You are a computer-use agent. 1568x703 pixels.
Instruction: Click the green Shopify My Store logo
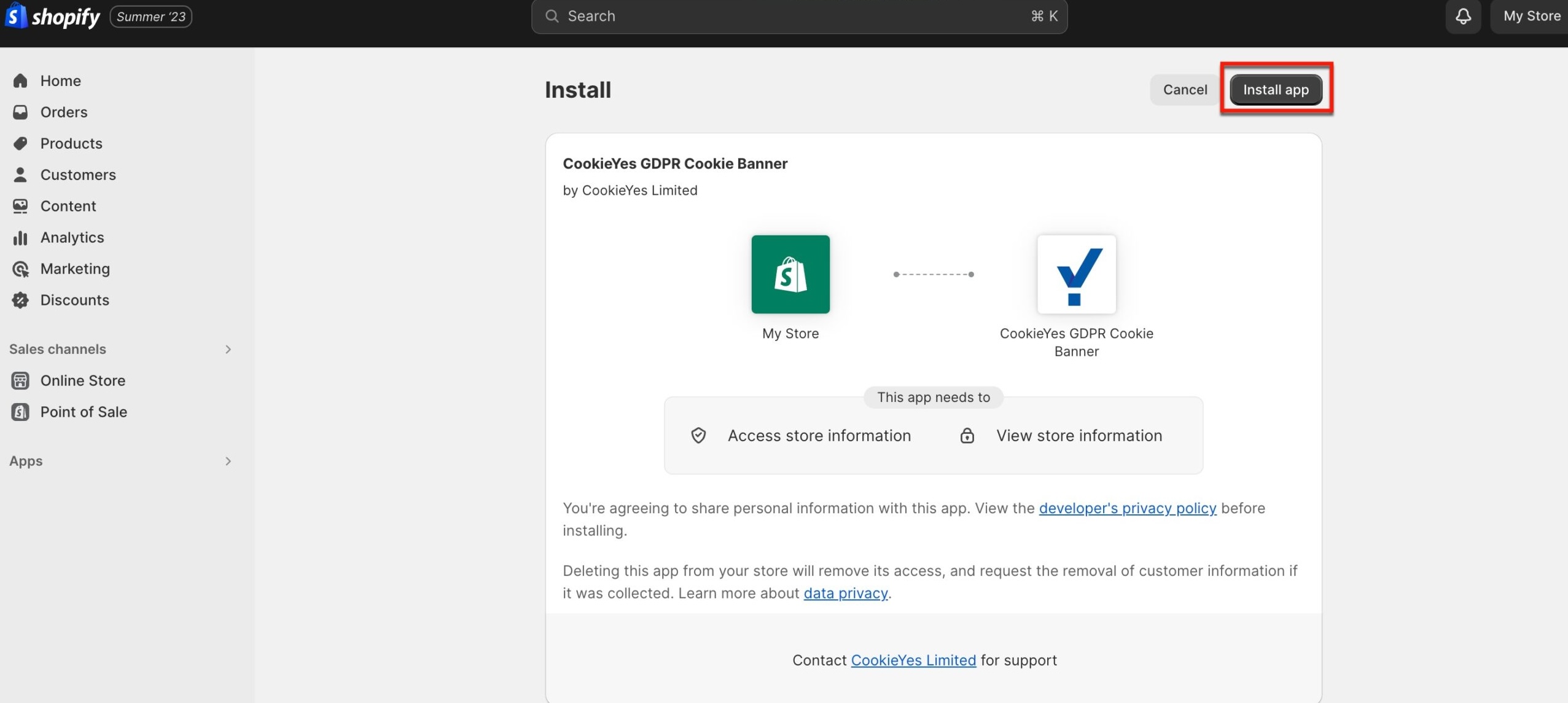click(790, 274)
